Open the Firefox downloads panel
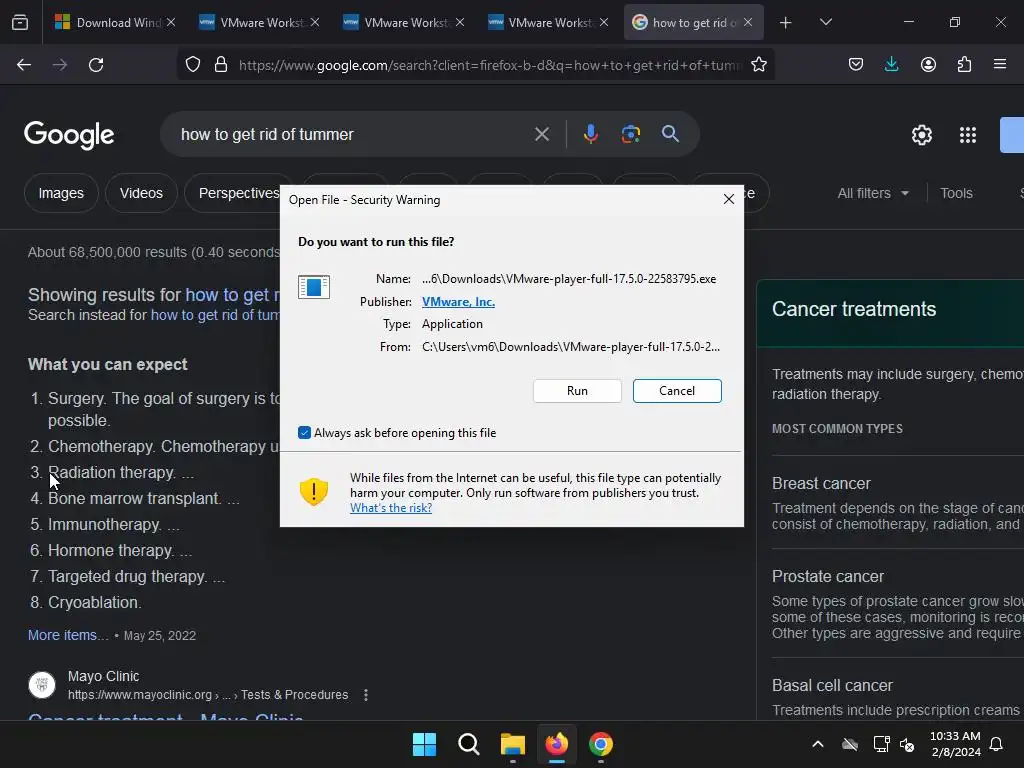 (891, 65)
